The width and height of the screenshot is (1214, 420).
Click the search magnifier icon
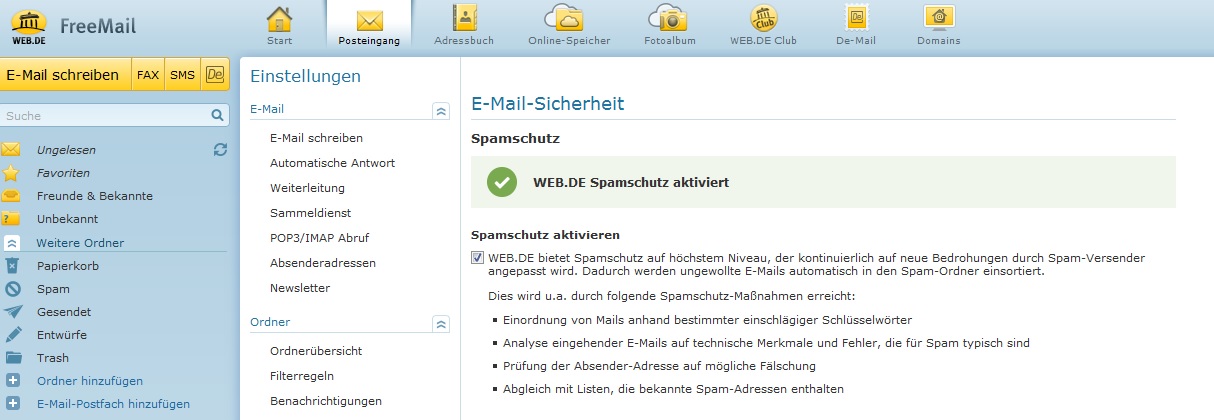click(219, 116)
